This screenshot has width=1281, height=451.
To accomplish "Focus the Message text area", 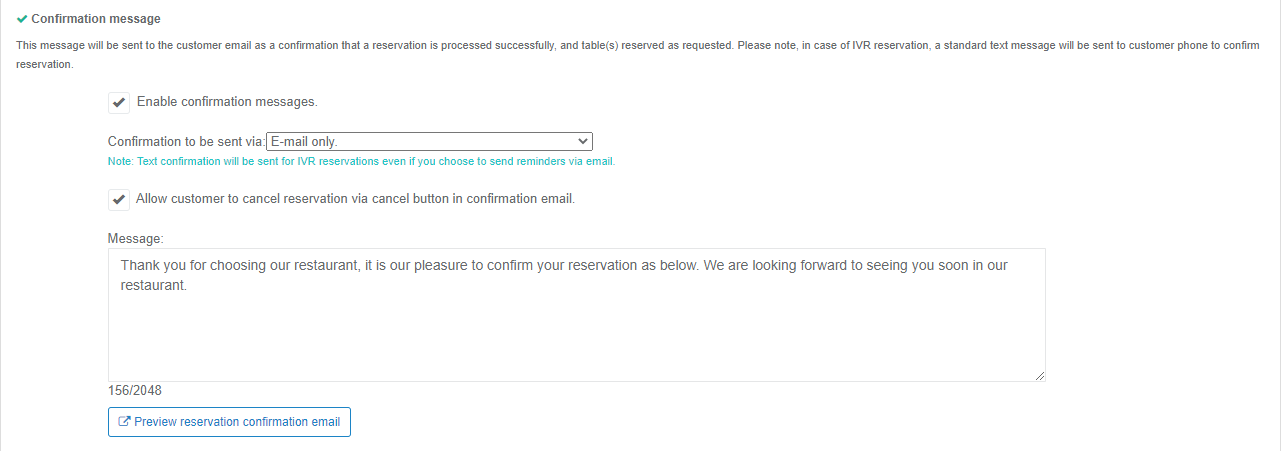I will coord(577,315).
